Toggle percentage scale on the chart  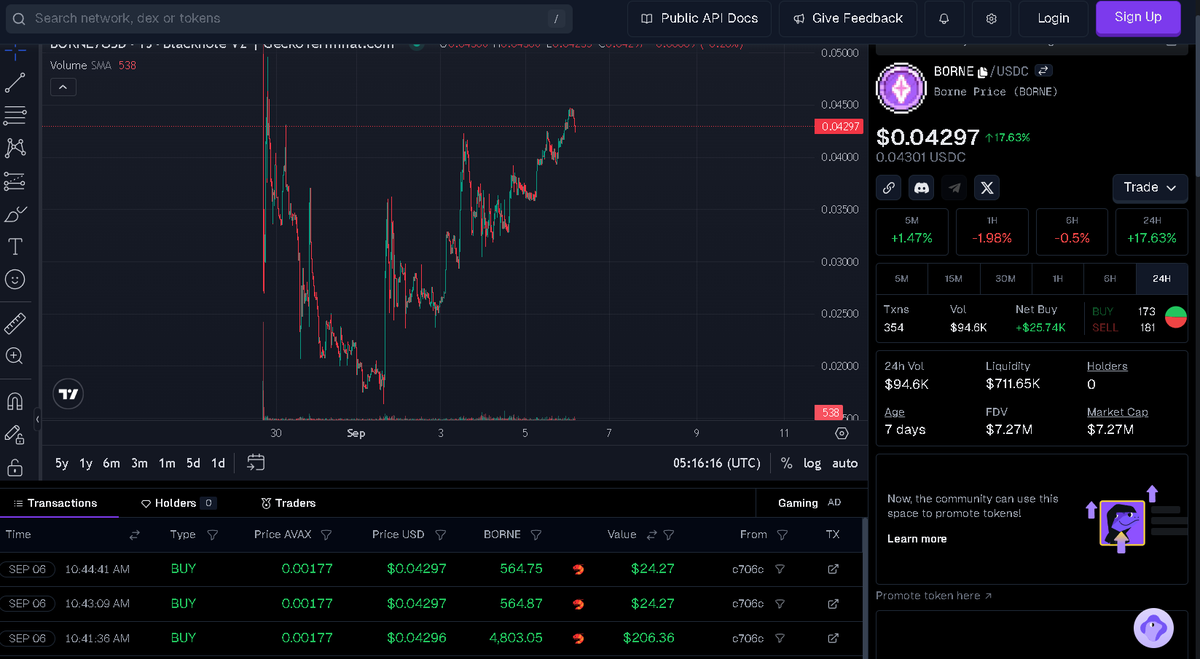pos(786,463)
